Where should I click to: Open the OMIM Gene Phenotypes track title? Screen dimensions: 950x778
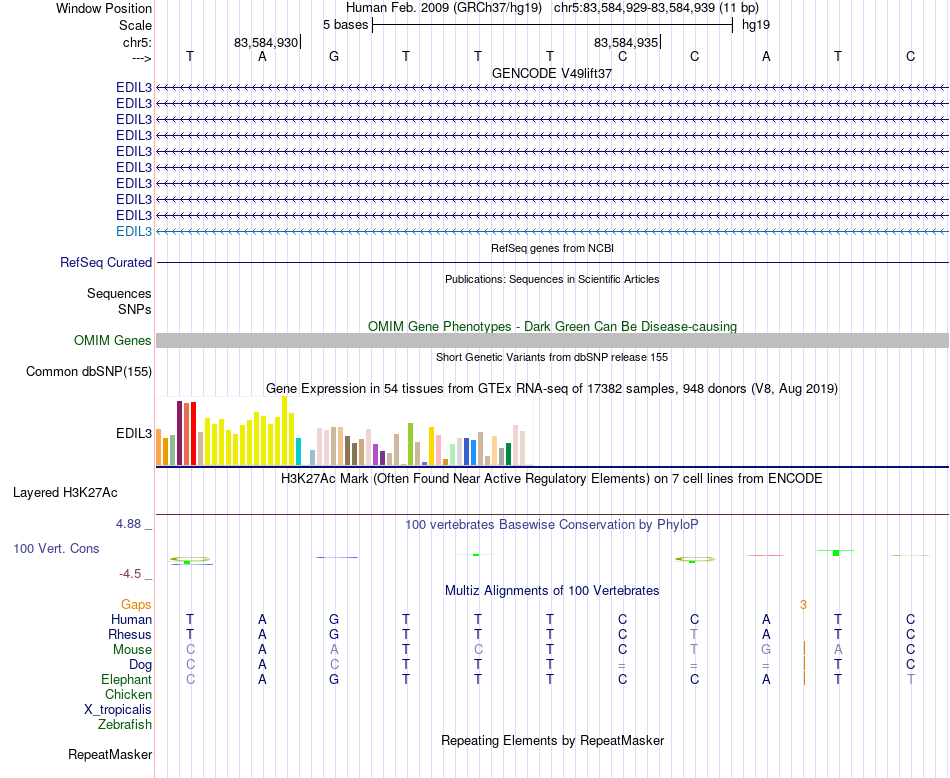coord(552,327)
